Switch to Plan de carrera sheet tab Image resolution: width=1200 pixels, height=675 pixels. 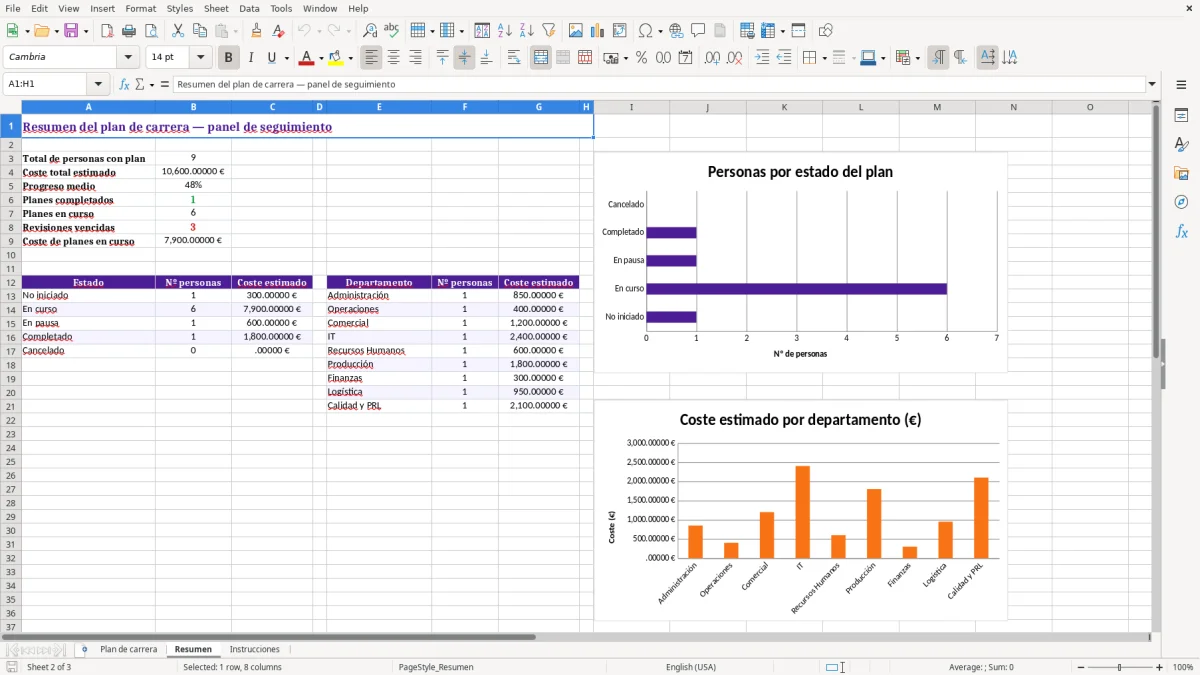tap(128, 649)
